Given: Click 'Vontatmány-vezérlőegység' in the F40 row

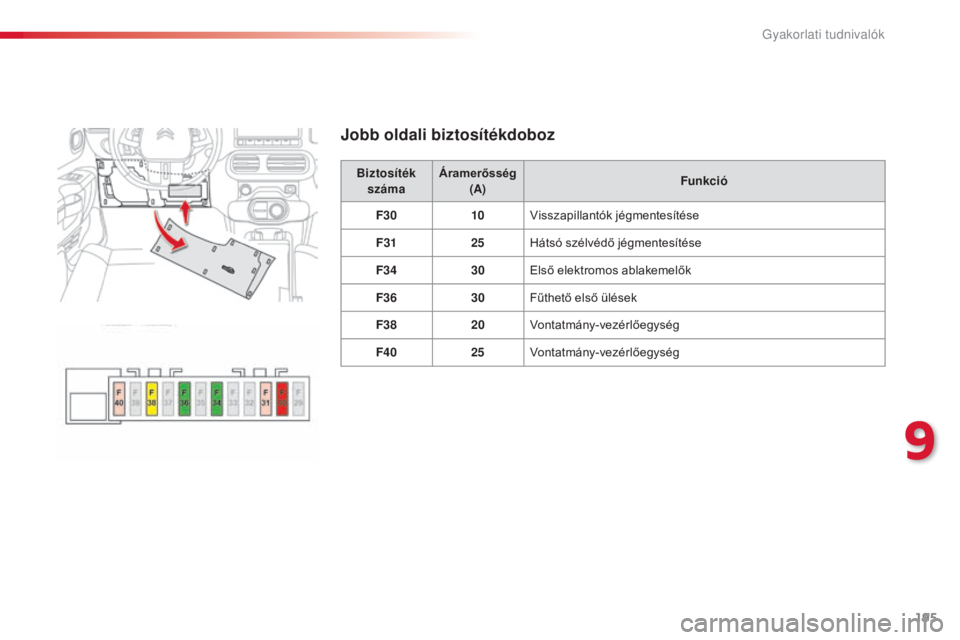Looking at the screenshot, I should (x=604, y=353).
